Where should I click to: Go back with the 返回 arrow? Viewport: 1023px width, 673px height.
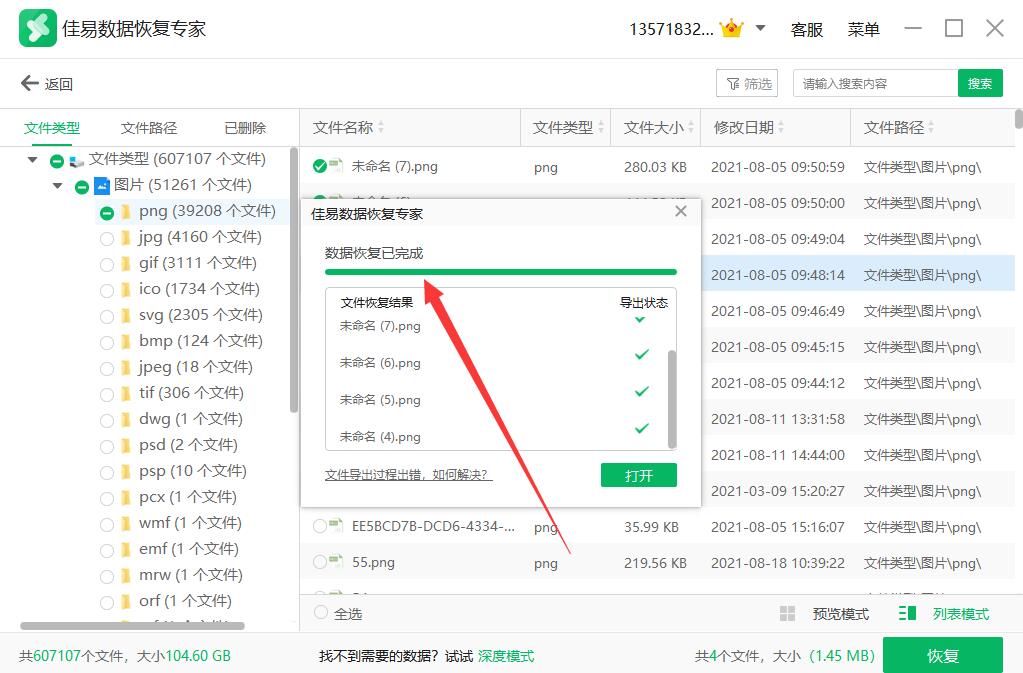click(x=46, y=83)
